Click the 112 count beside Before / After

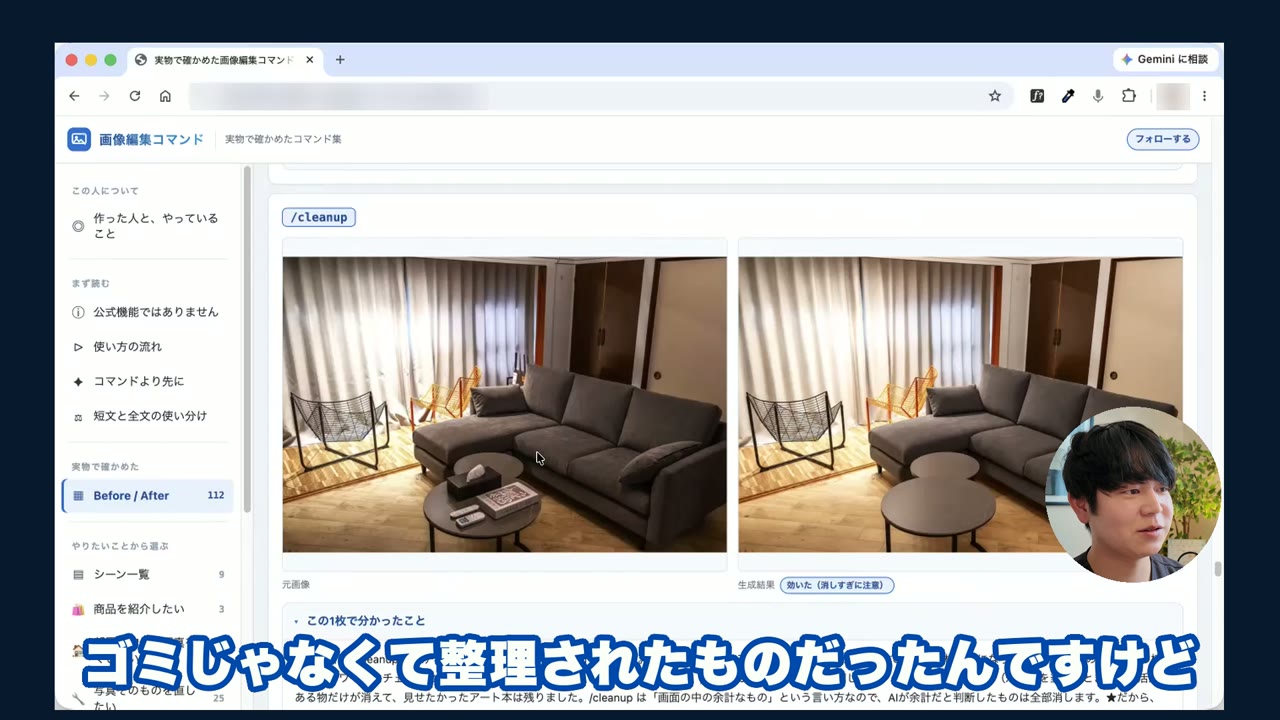[216, 496]
